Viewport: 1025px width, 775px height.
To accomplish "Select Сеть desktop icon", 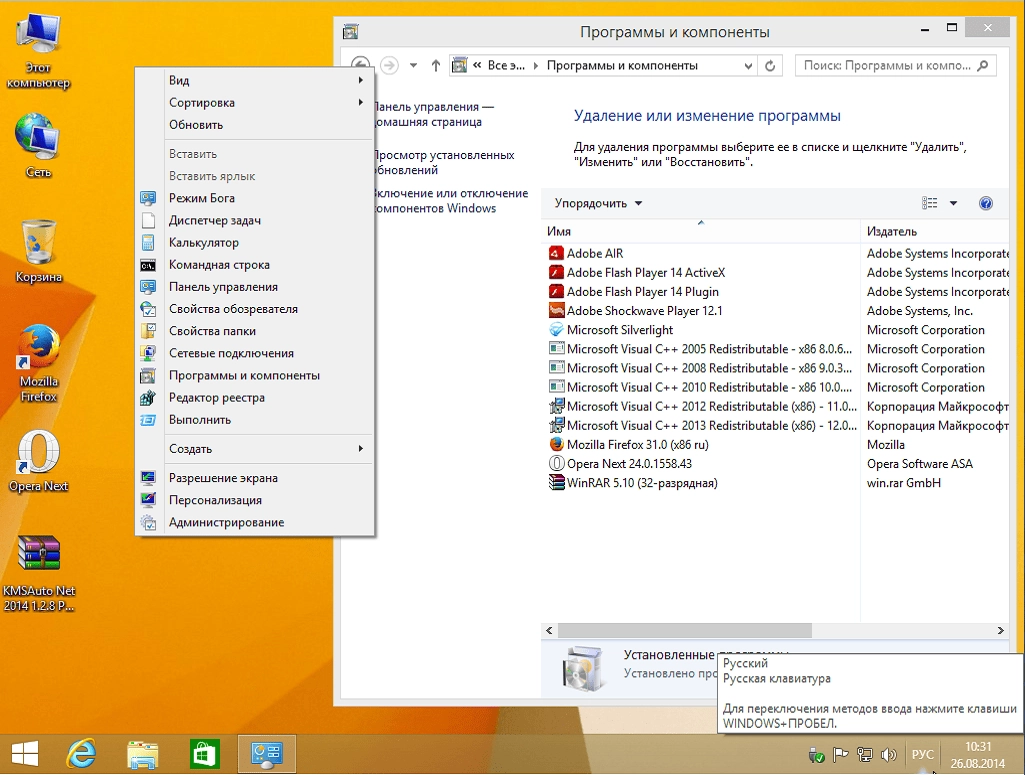I will (39, 146).
